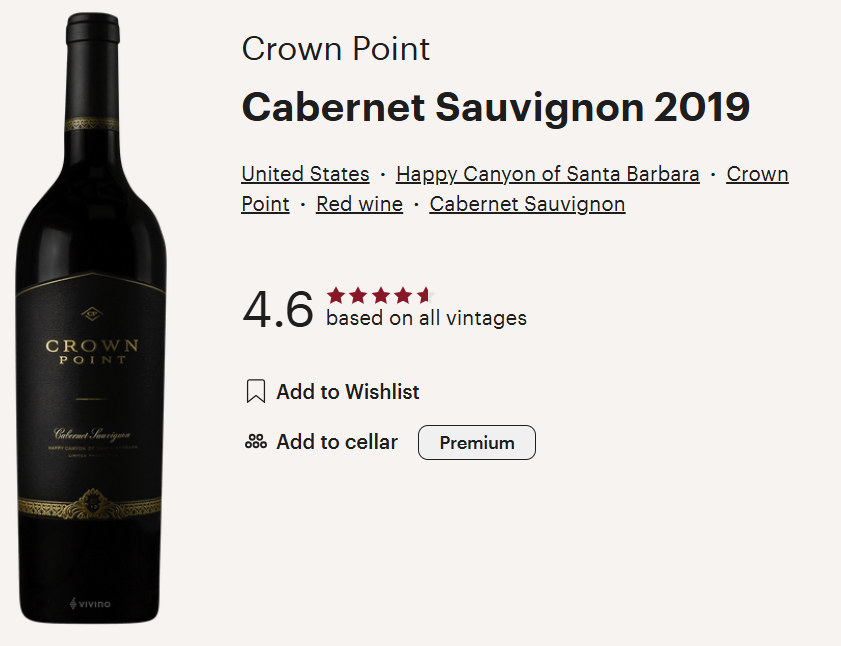Click the Crown Point winery heading
841x646 pixels.
coord(336,49)
